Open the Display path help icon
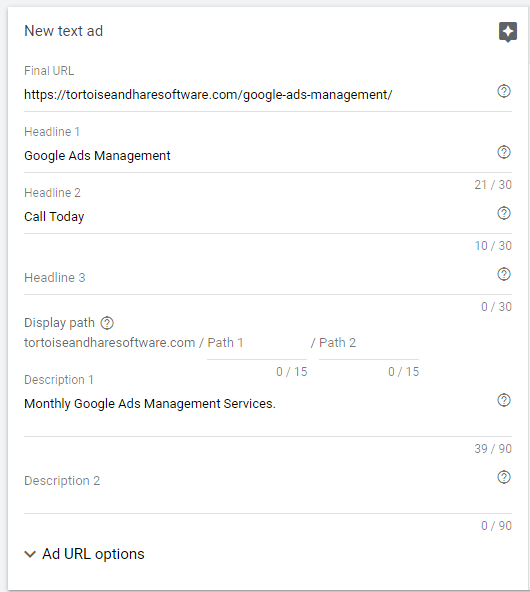 [107, 323]
